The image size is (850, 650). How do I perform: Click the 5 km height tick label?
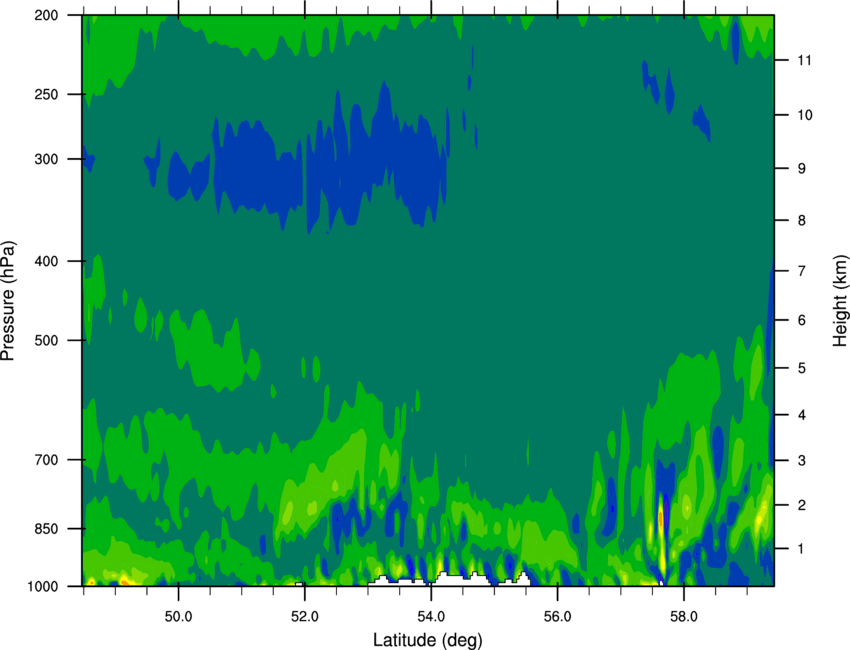[x=802, y=368]
